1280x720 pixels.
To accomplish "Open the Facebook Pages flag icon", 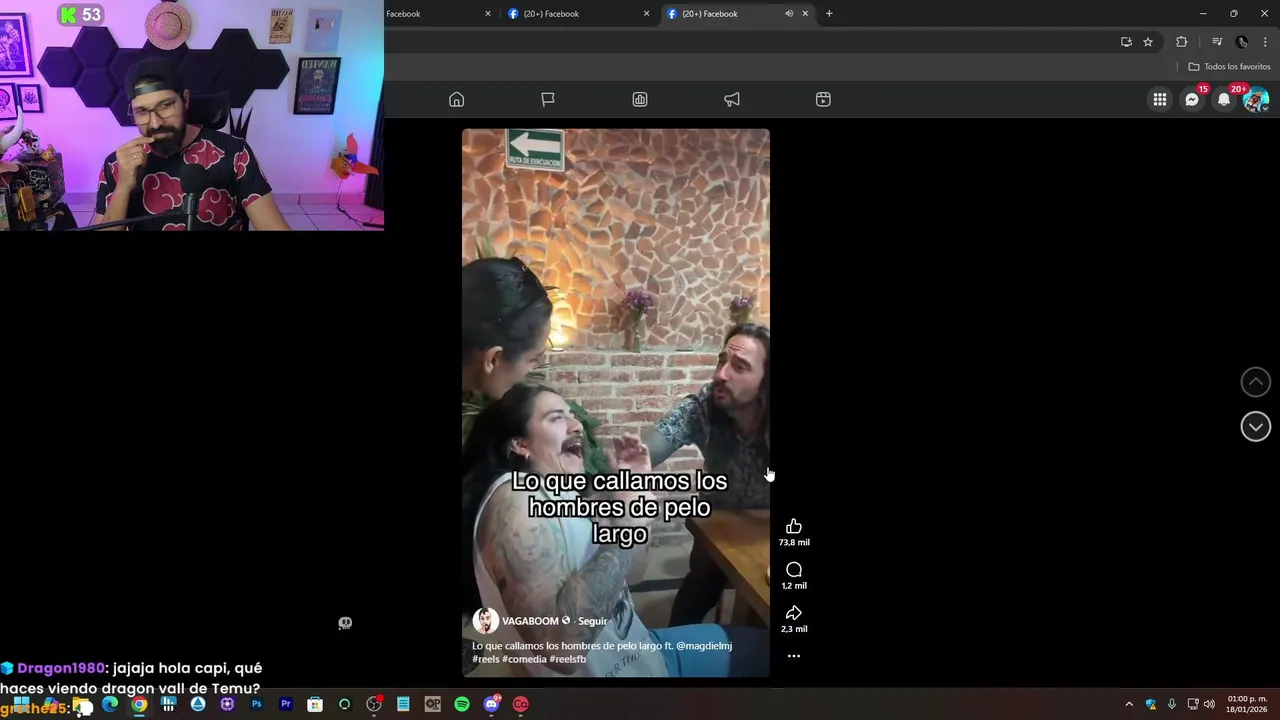I will (548, 99).
